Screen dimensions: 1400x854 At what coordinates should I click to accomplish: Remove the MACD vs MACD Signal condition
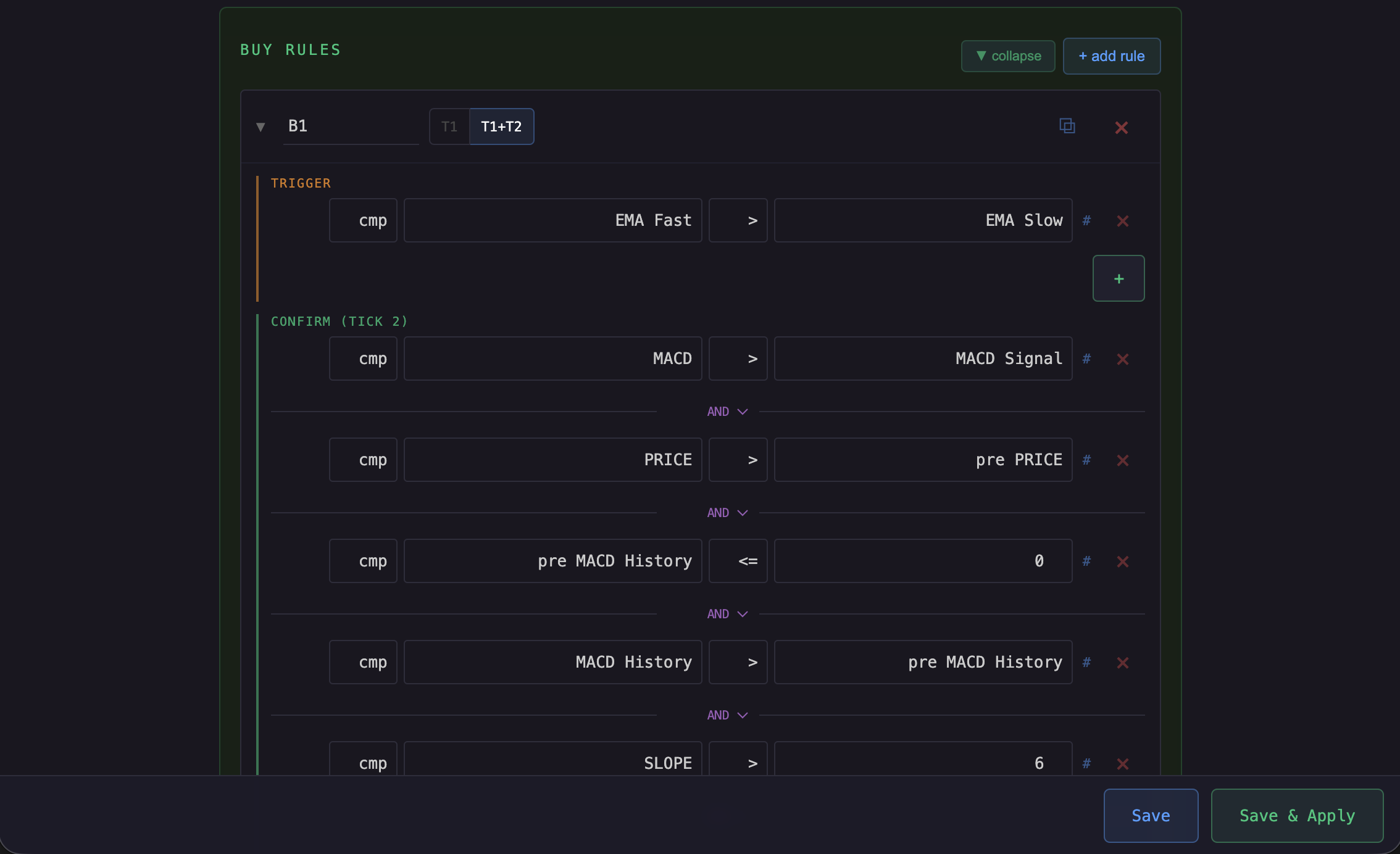(x=1123, y=359)
